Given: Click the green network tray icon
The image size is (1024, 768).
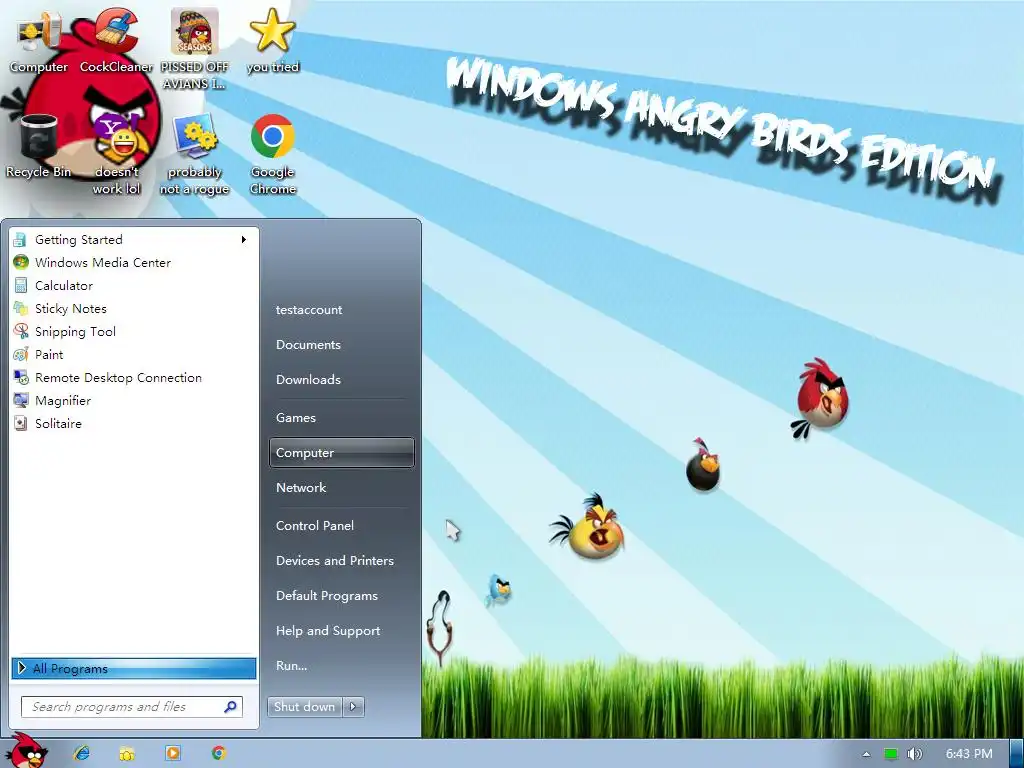Looking at the screenshot, I should coord(891,754).
